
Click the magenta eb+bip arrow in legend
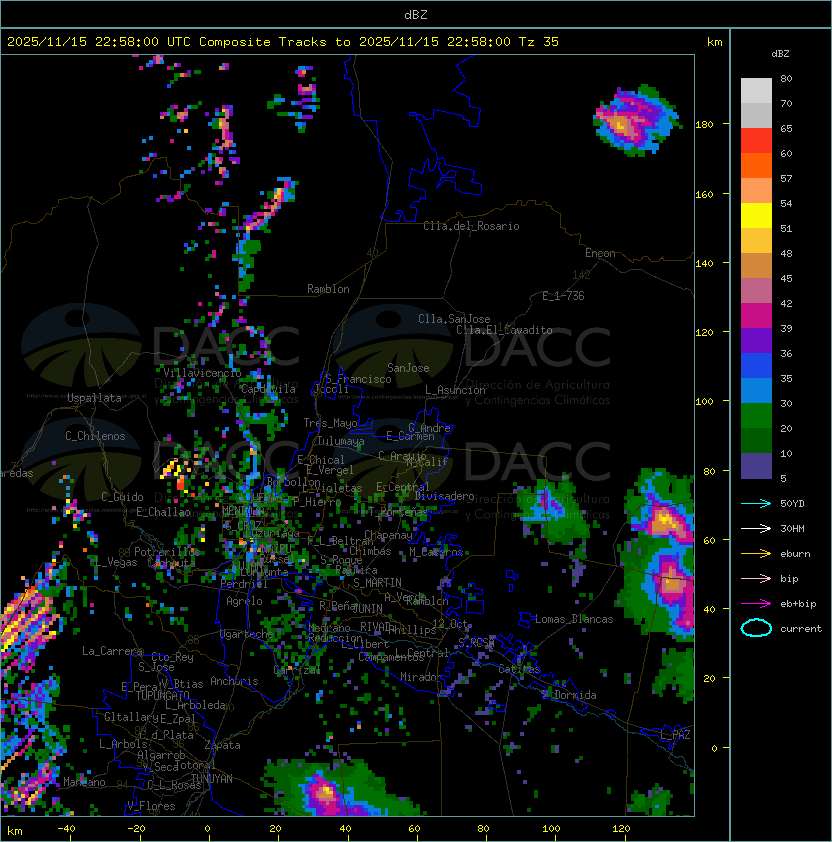point(756,604)
